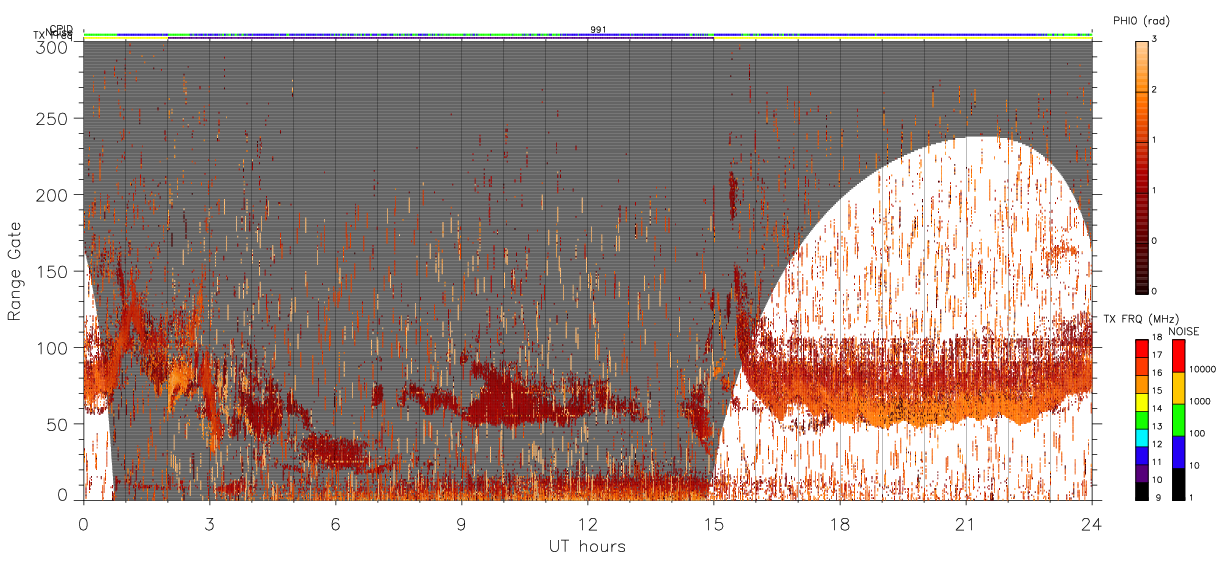Screen dimensions: 1228x567
Task: Click the "PHI0 (rad)" colorbar title
Action: point(1140,21)
